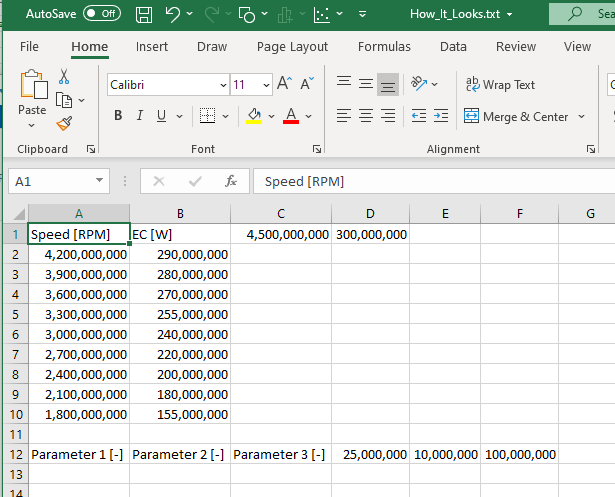Toggle the AutoSave switch
Screen dimensions: 615x497
101,14
